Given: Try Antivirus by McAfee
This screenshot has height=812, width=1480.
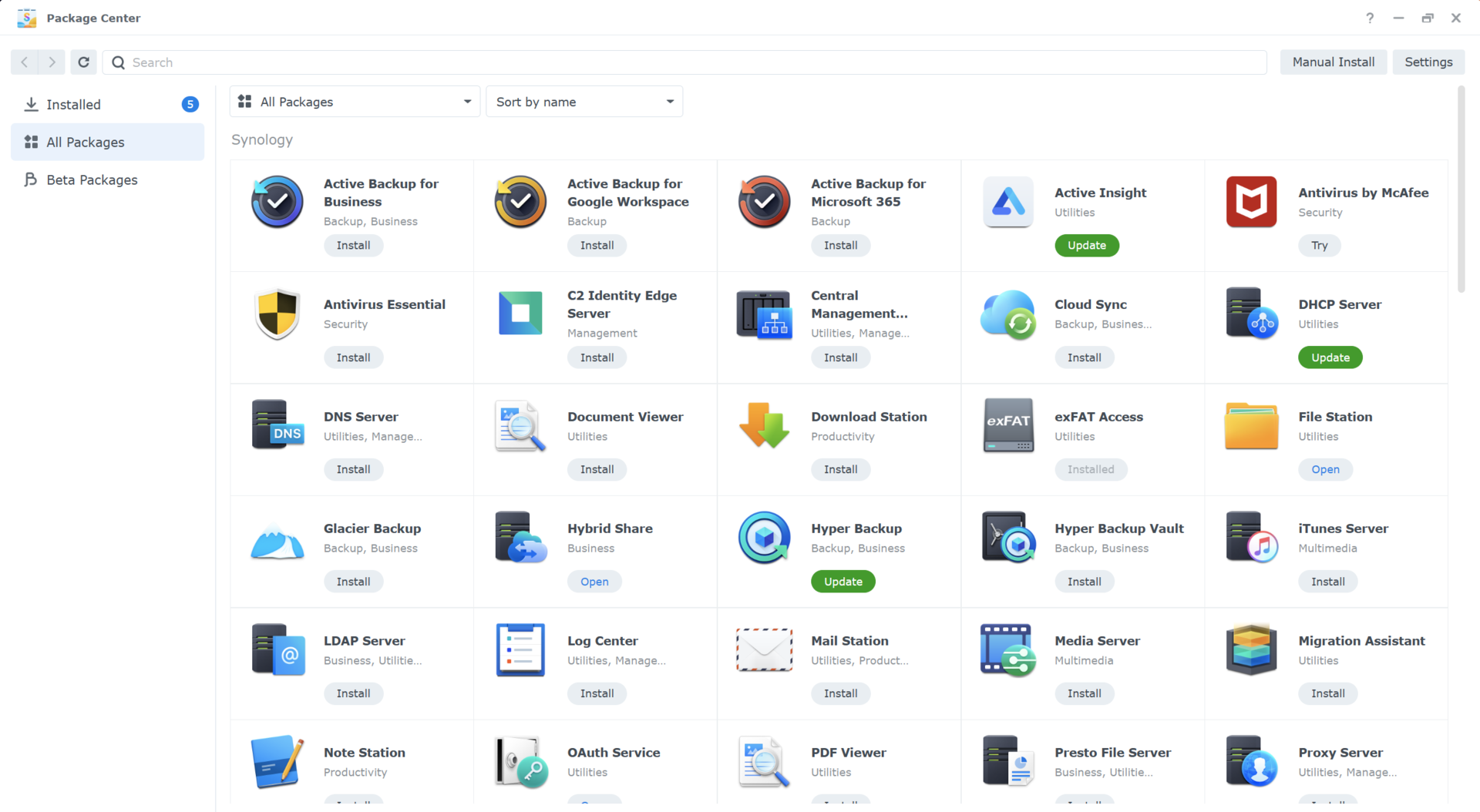Looking at the screenshot, I should [x=1320, y=246].
